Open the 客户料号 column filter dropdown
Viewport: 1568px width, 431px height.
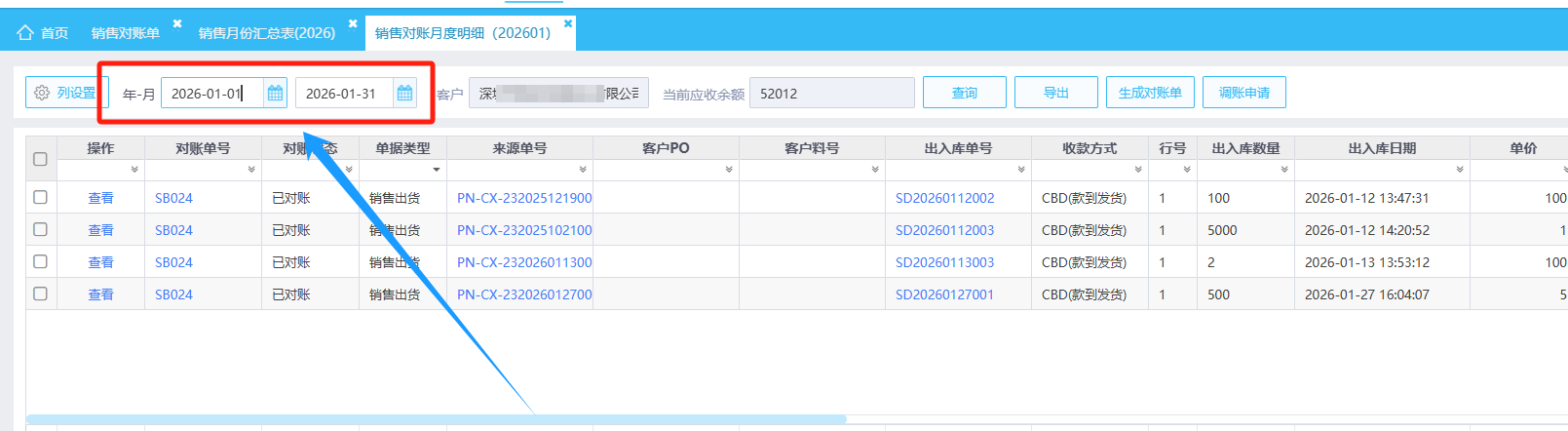pos(875,170)
